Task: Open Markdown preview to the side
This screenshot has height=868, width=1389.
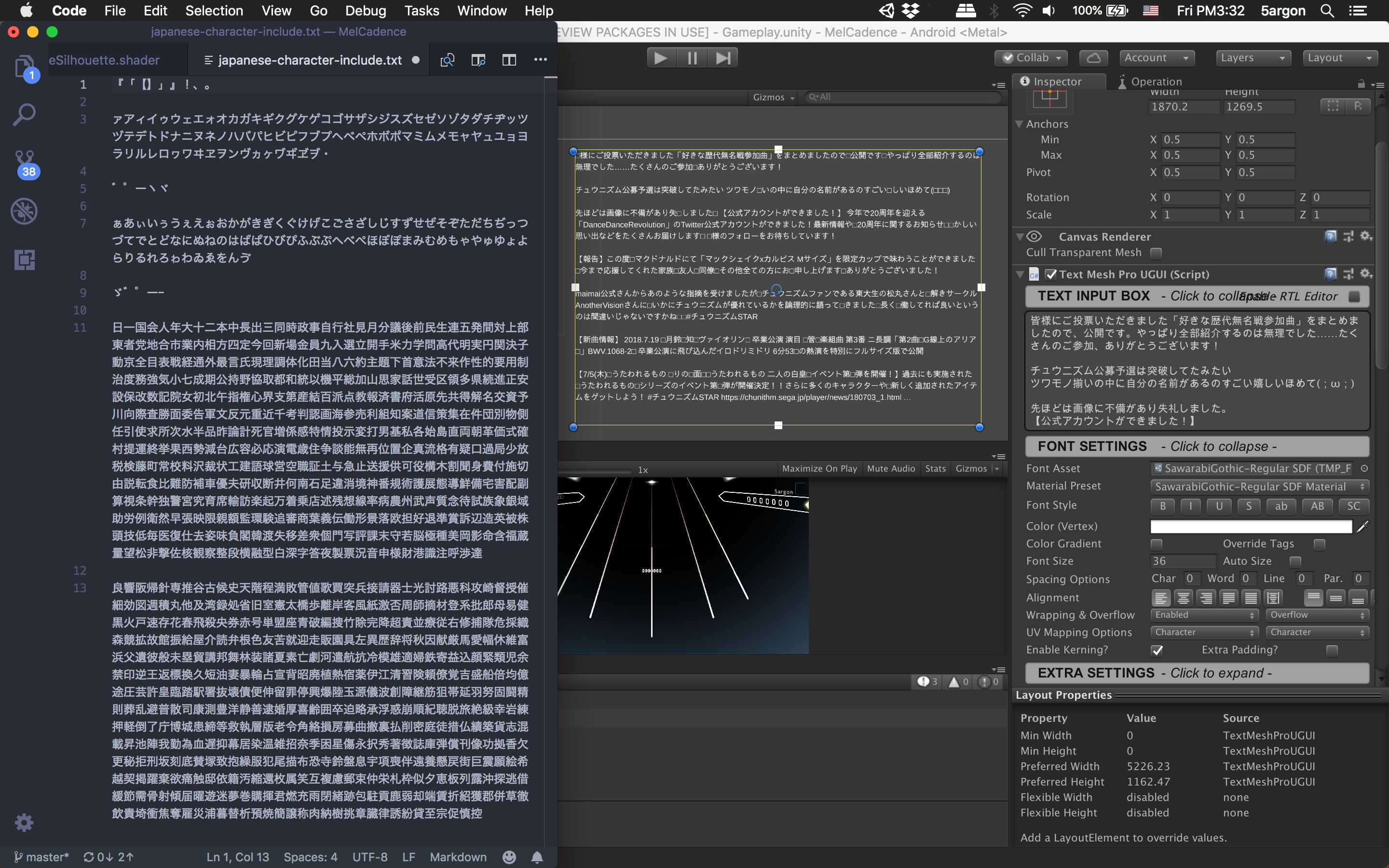Action: 478,60
